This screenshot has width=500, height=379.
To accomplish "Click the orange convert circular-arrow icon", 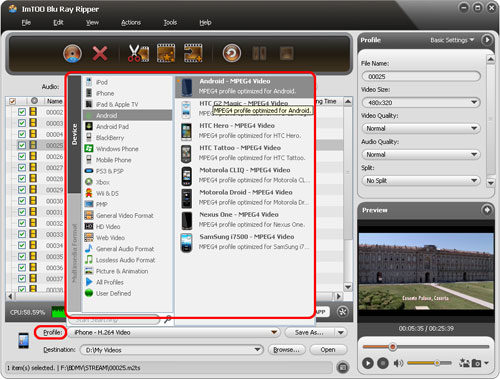I will coord(232,53).
